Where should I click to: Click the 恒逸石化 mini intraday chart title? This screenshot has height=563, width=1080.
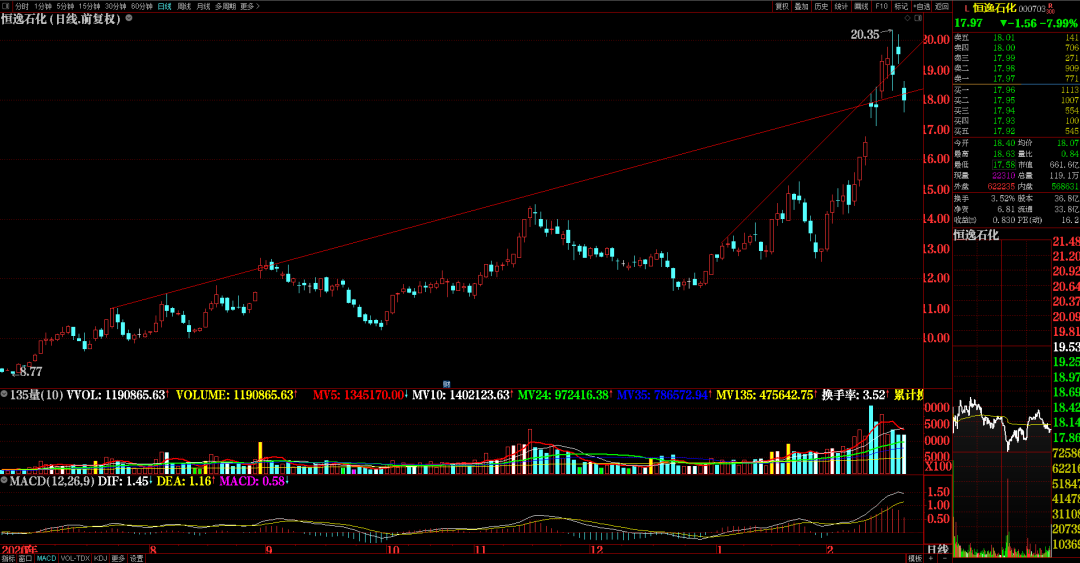pos(975,235)
